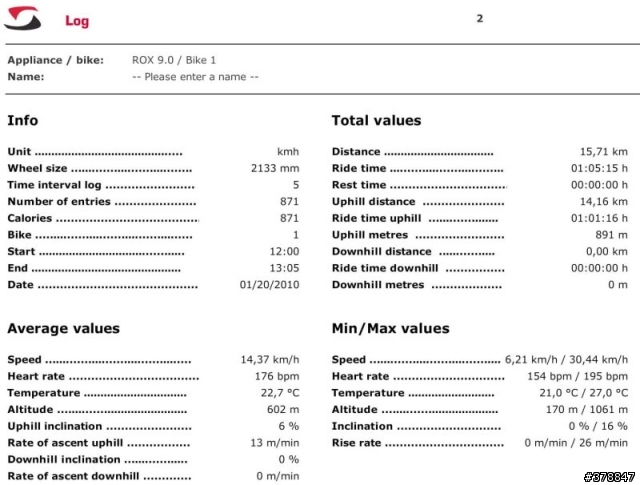Click the min/max Heart rate 154 / 195 bpm
The height and width of the screenshot is (485, 640).
coord(578,376)
